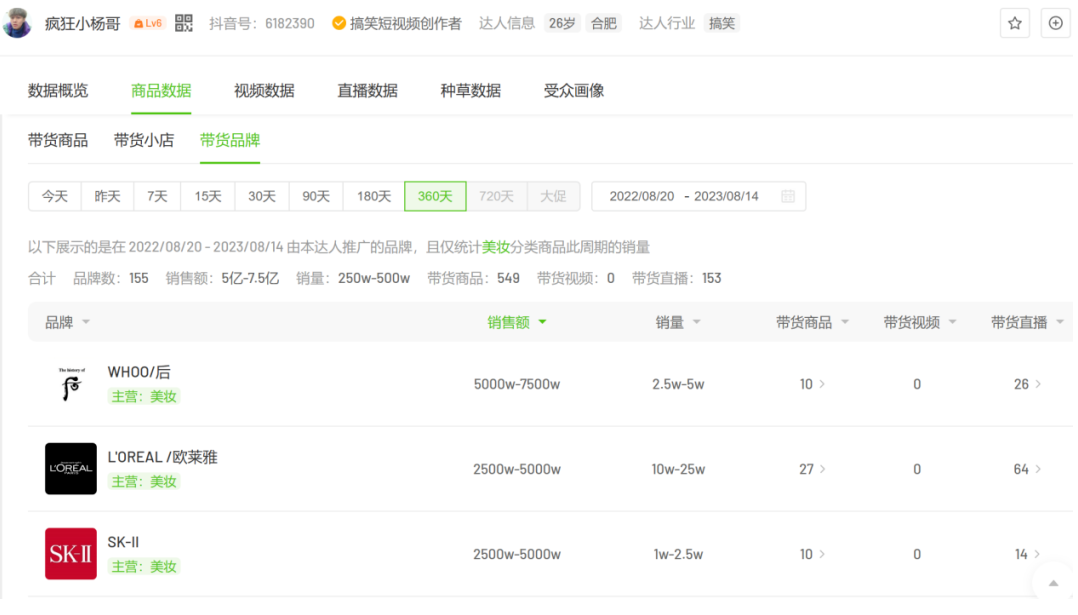Click L'OREAL sales volume 10w-25w

678,469
